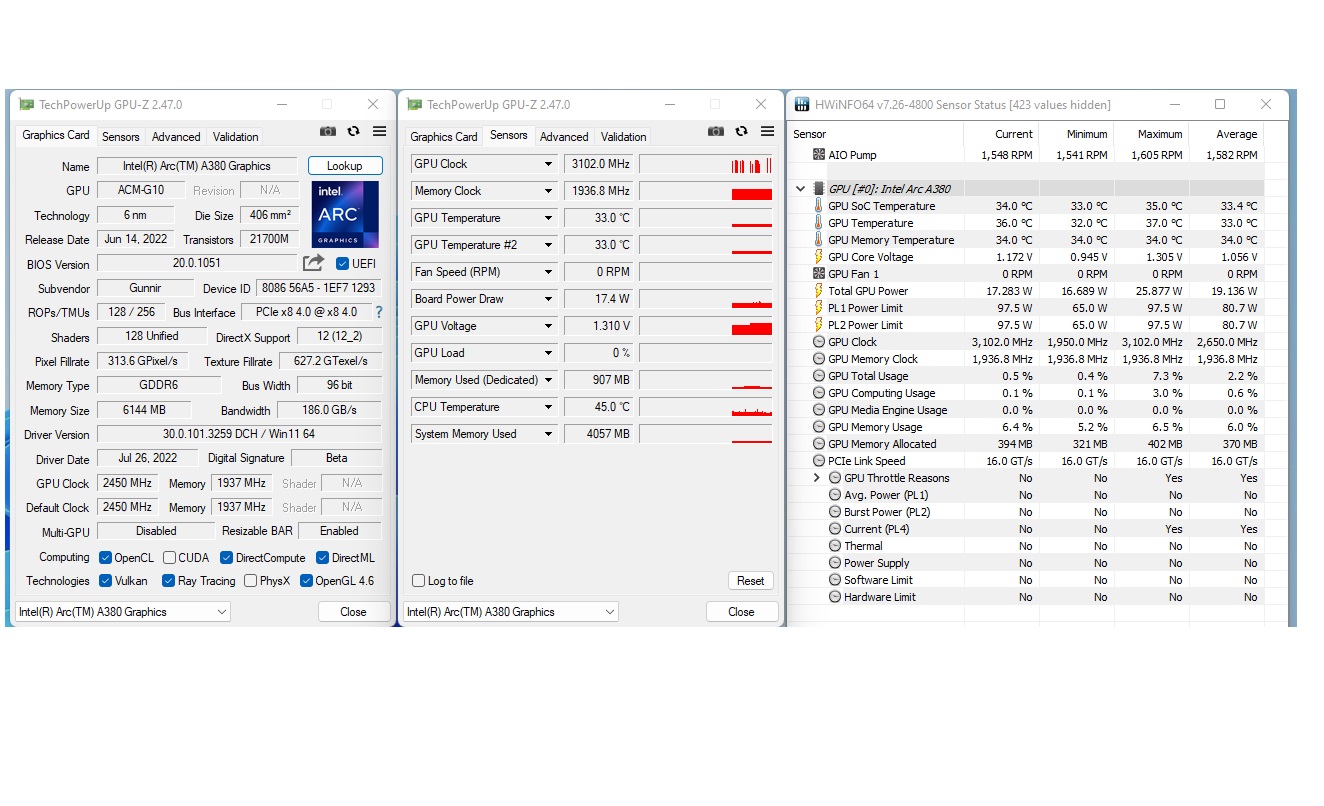Image resolution: width=1324 pixels, height=806 pixels.
Task: Collapse GPU [#0]: Intel Arc A380 group
Action: pos(801,189)
